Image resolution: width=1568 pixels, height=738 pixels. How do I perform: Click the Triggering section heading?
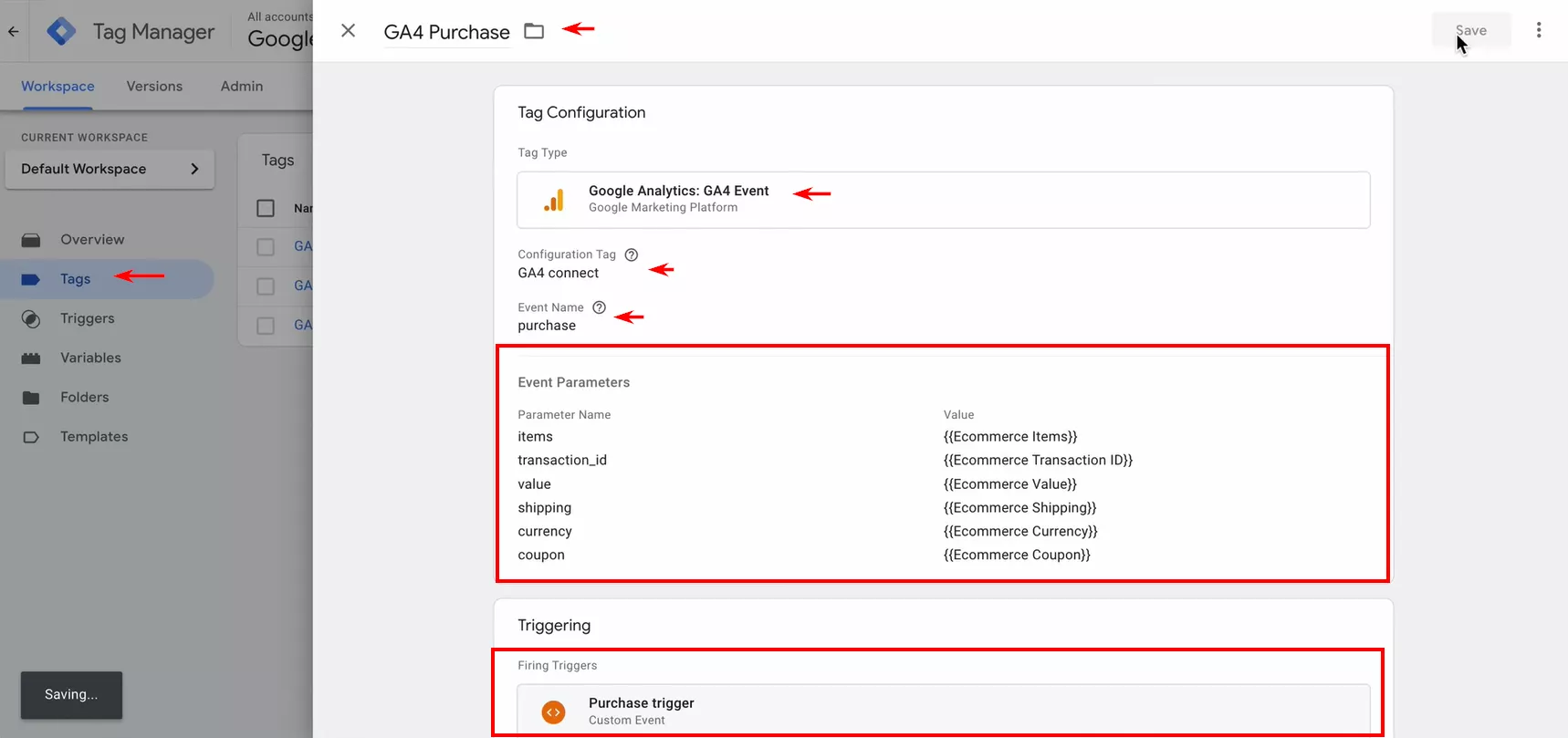(x=554, y=625)
